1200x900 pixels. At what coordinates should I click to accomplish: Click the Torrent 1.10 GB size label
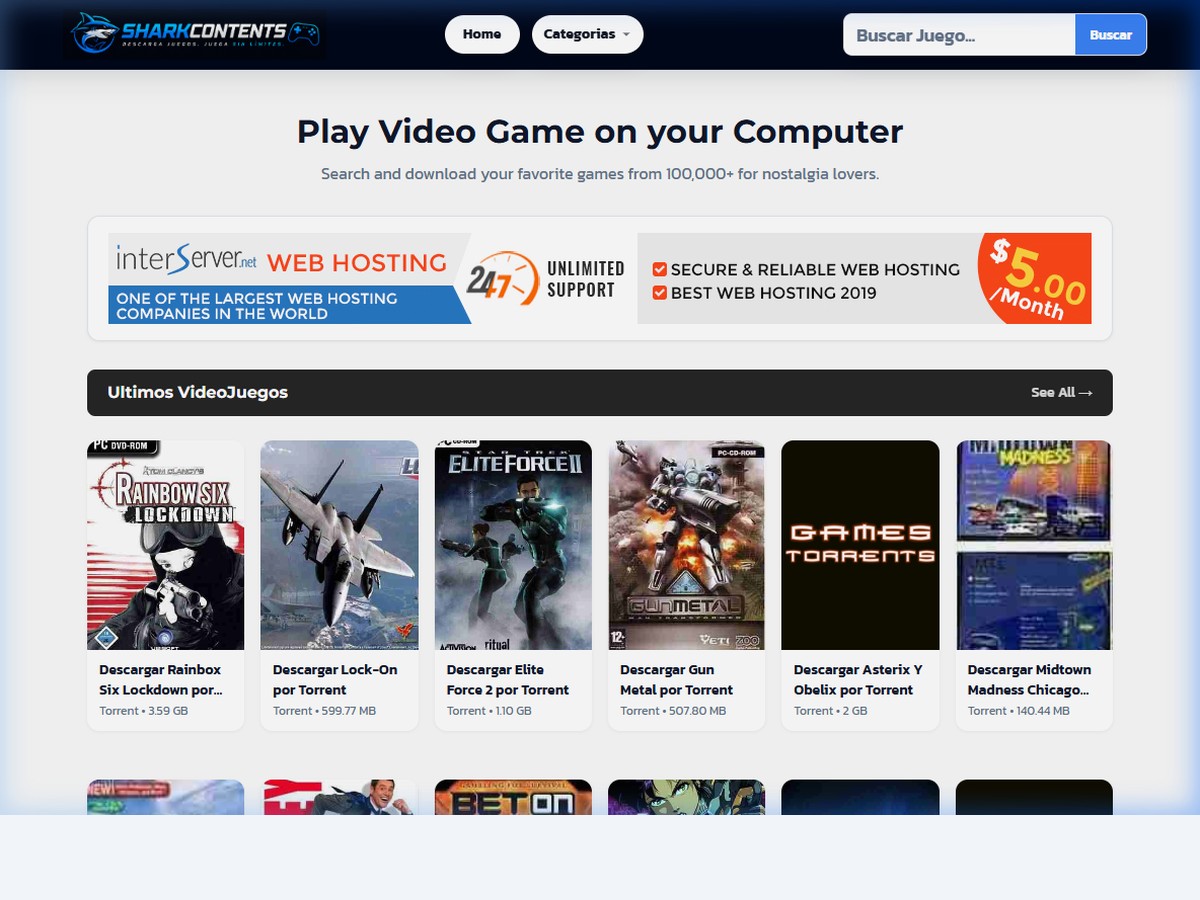(489, 711)
